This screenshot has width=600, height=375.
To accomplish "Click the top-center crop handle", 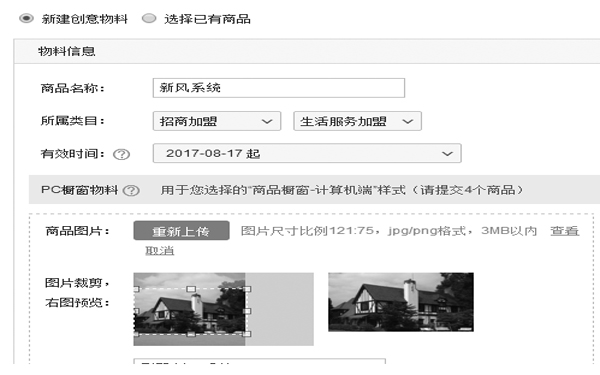I will (191, 289).
